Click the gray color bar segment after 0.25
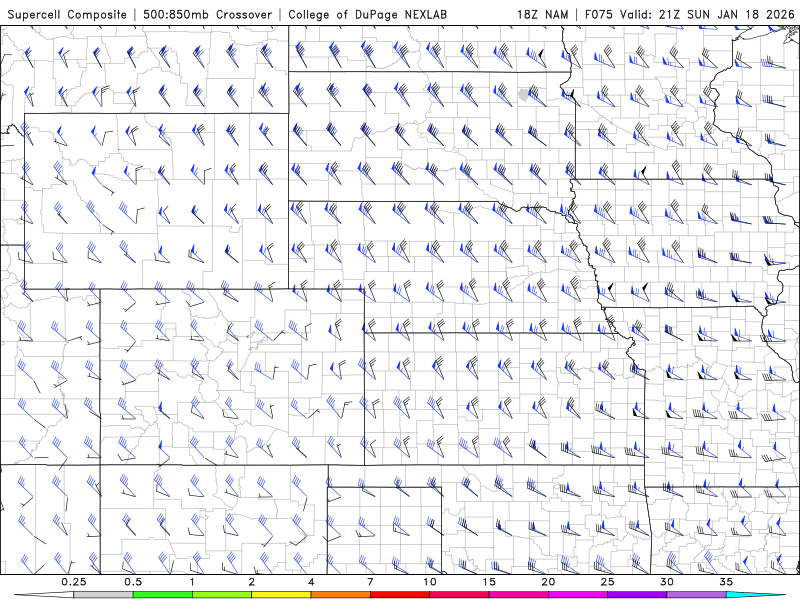Viewport: 800px width, 600px height. pyautogui.click(x=103, y=595)
